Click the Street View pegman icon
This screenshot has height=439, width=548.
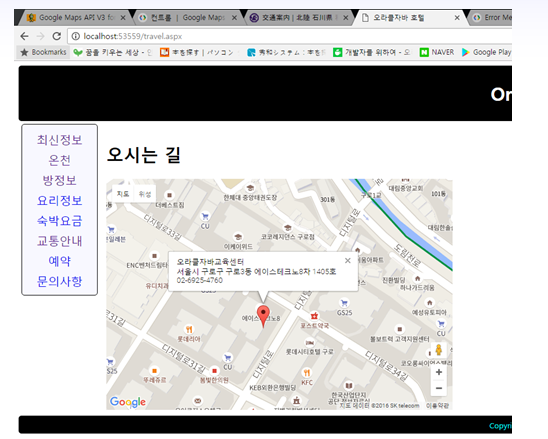tap(438, 350)
